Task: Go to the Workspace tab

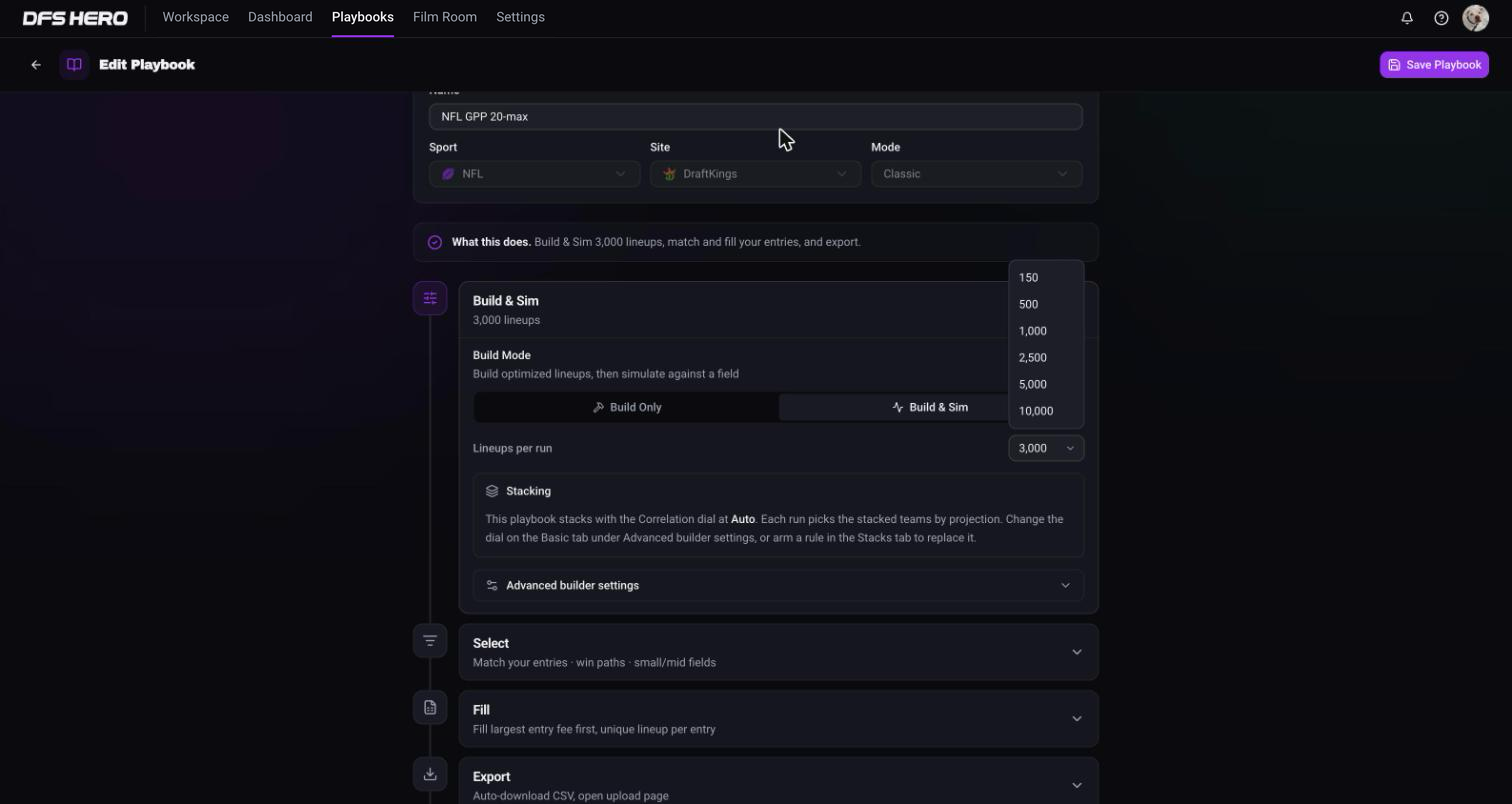Action: point(195,17)
